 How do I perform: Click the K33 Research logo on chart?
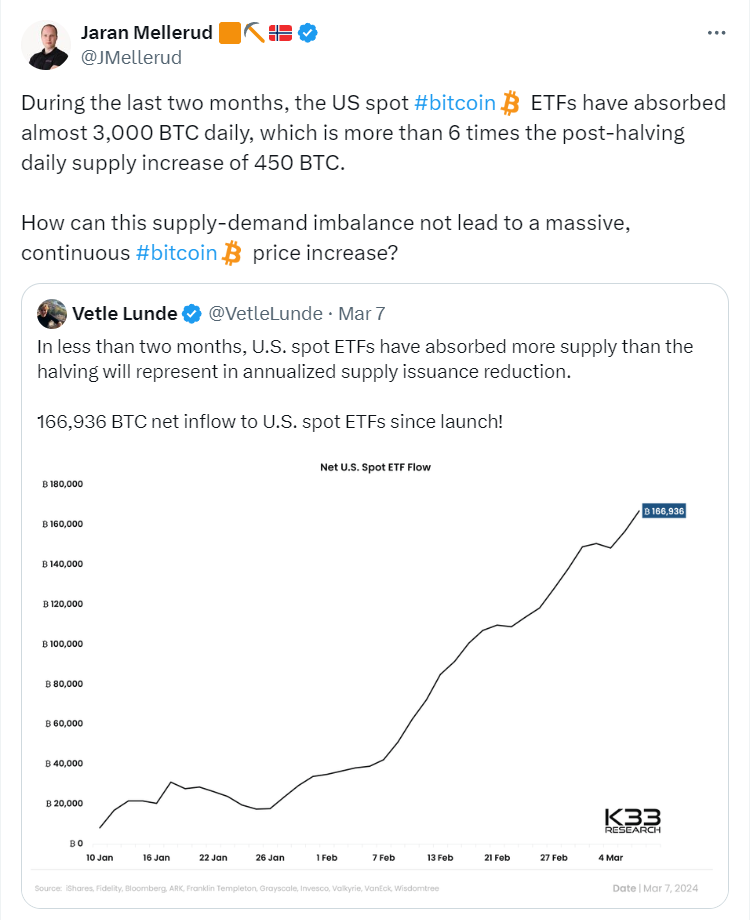(x=632, y=821)
